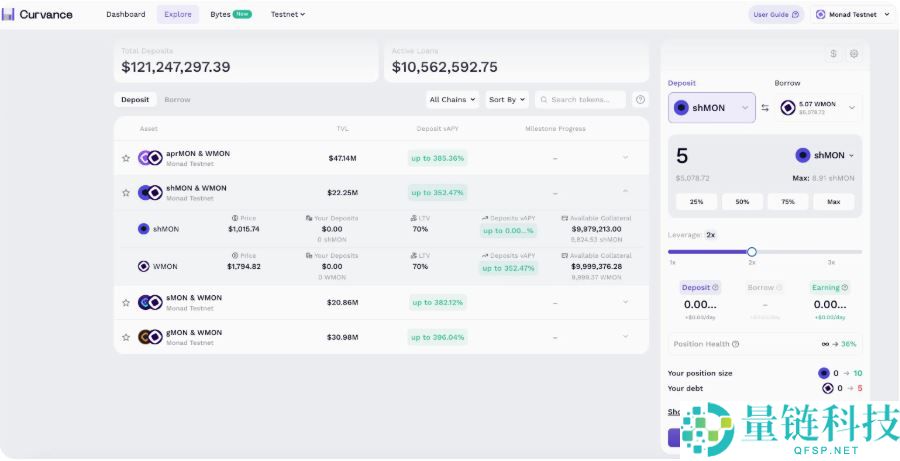Open the All Chains dropdown
The image size is (900, 461).
452,100
